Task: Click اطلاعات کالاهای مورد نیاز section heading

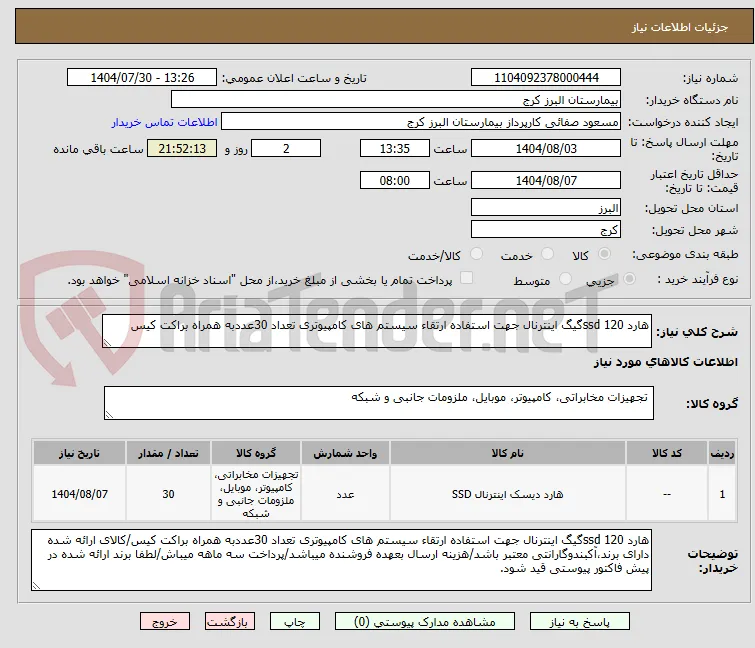Action: pos(665,363)
